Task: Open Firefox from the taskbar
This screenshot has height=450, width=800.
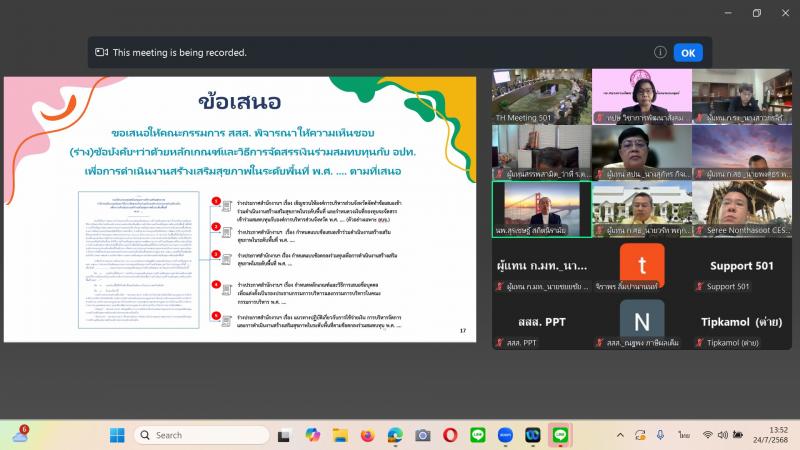Action: click(x=367, y=435)
